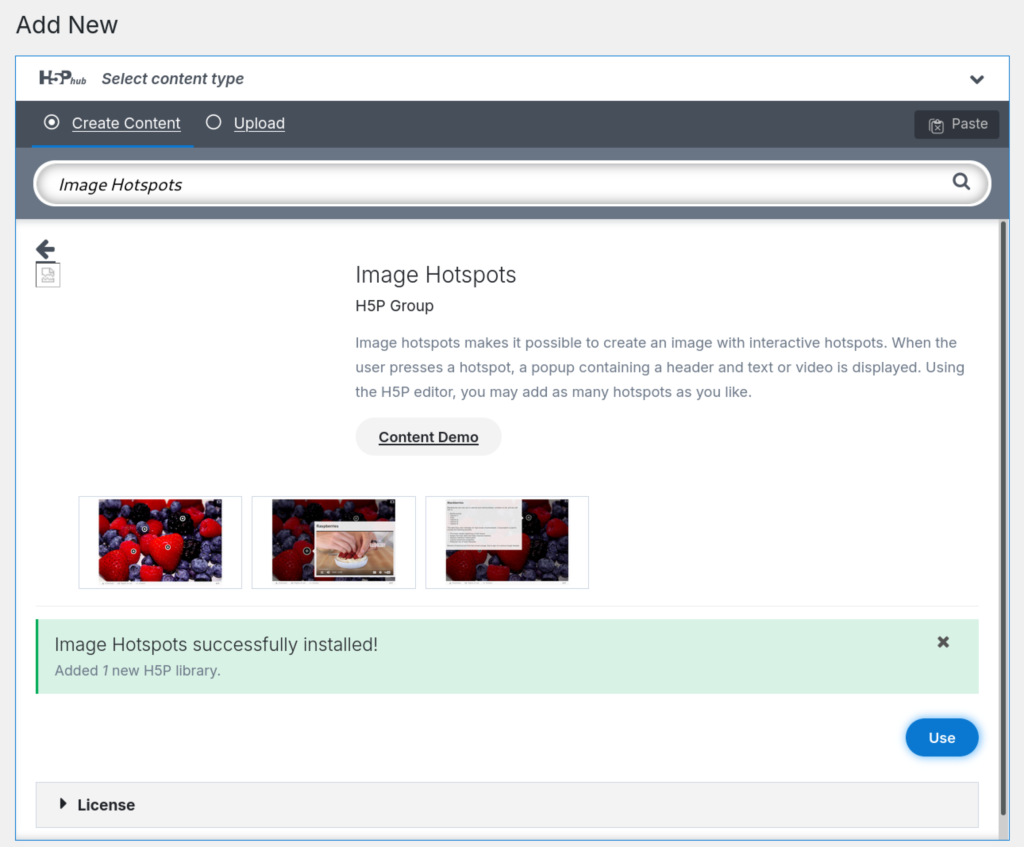Go back using the left arrow icon
The image size is (1024, 847).
click(45, 249)
